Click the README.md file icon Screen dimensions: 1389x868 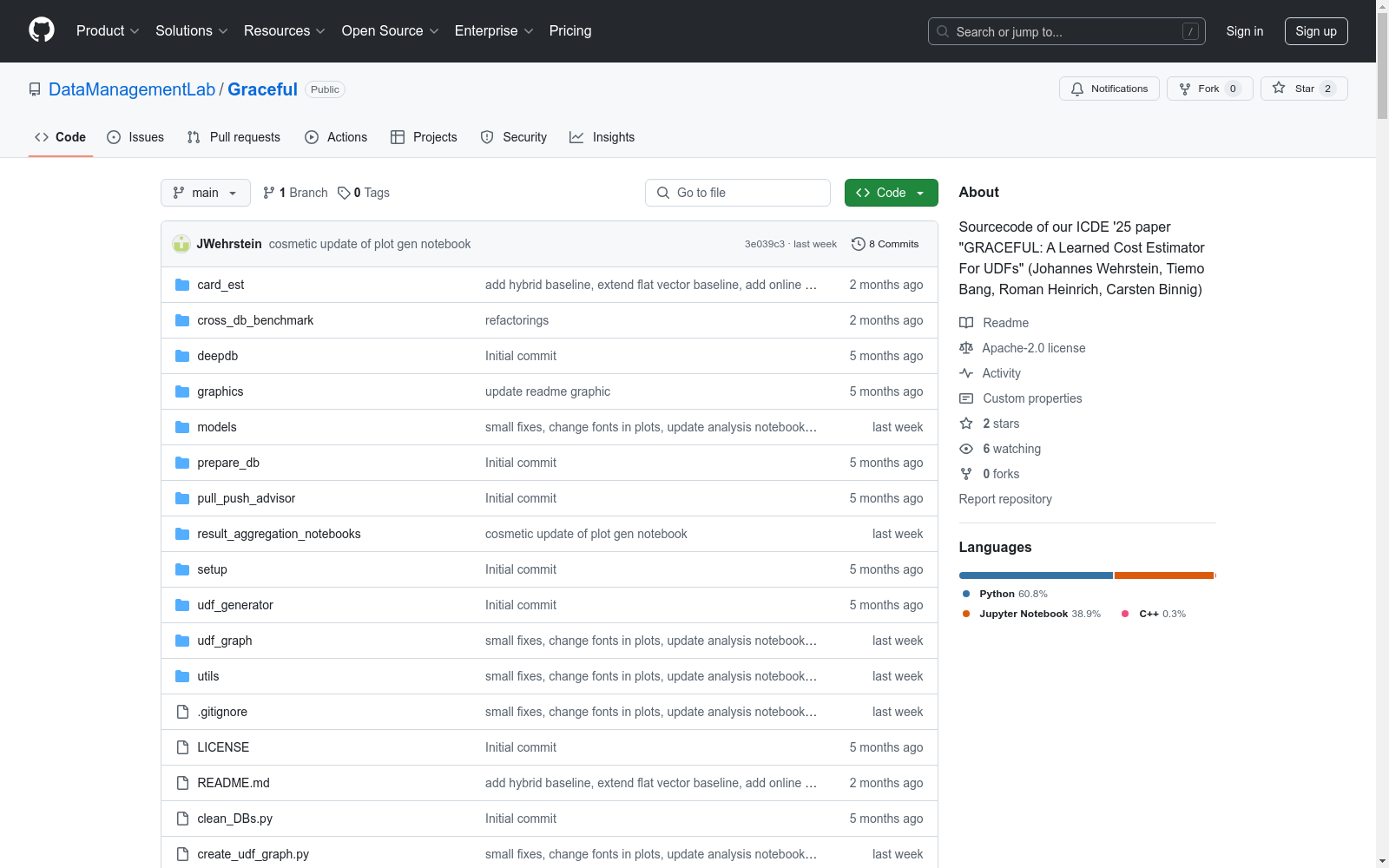point(182,783)
